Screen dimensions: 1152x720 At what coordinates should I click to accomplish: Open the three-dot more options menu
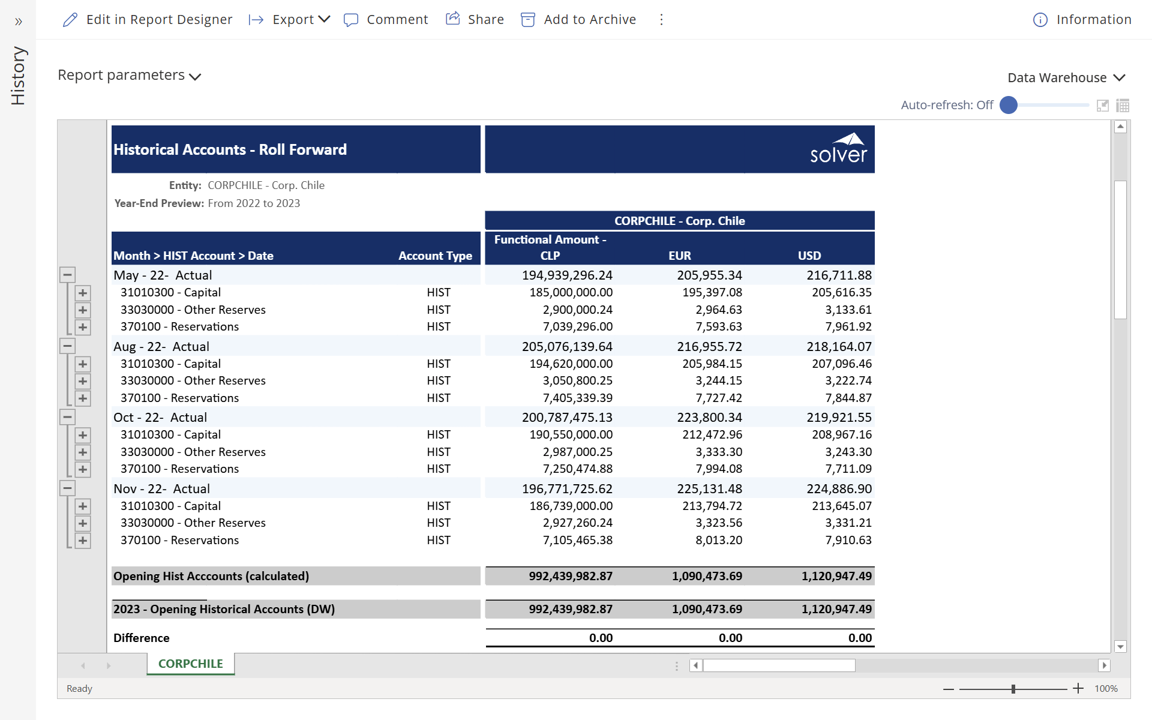click(x=661, y=20)
